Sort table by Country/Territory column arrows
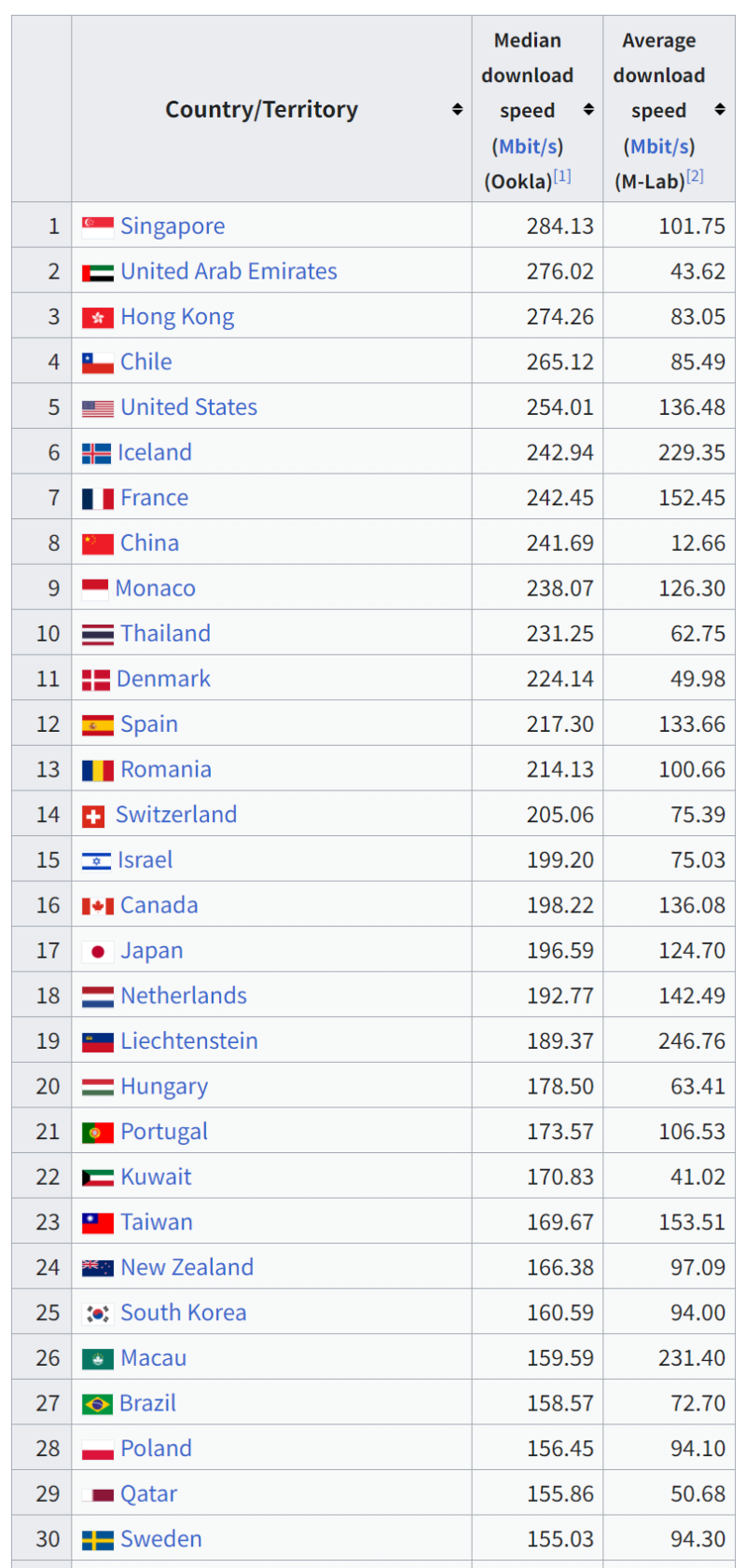This screenshot has height=1568, width=746. pos(457,109)
